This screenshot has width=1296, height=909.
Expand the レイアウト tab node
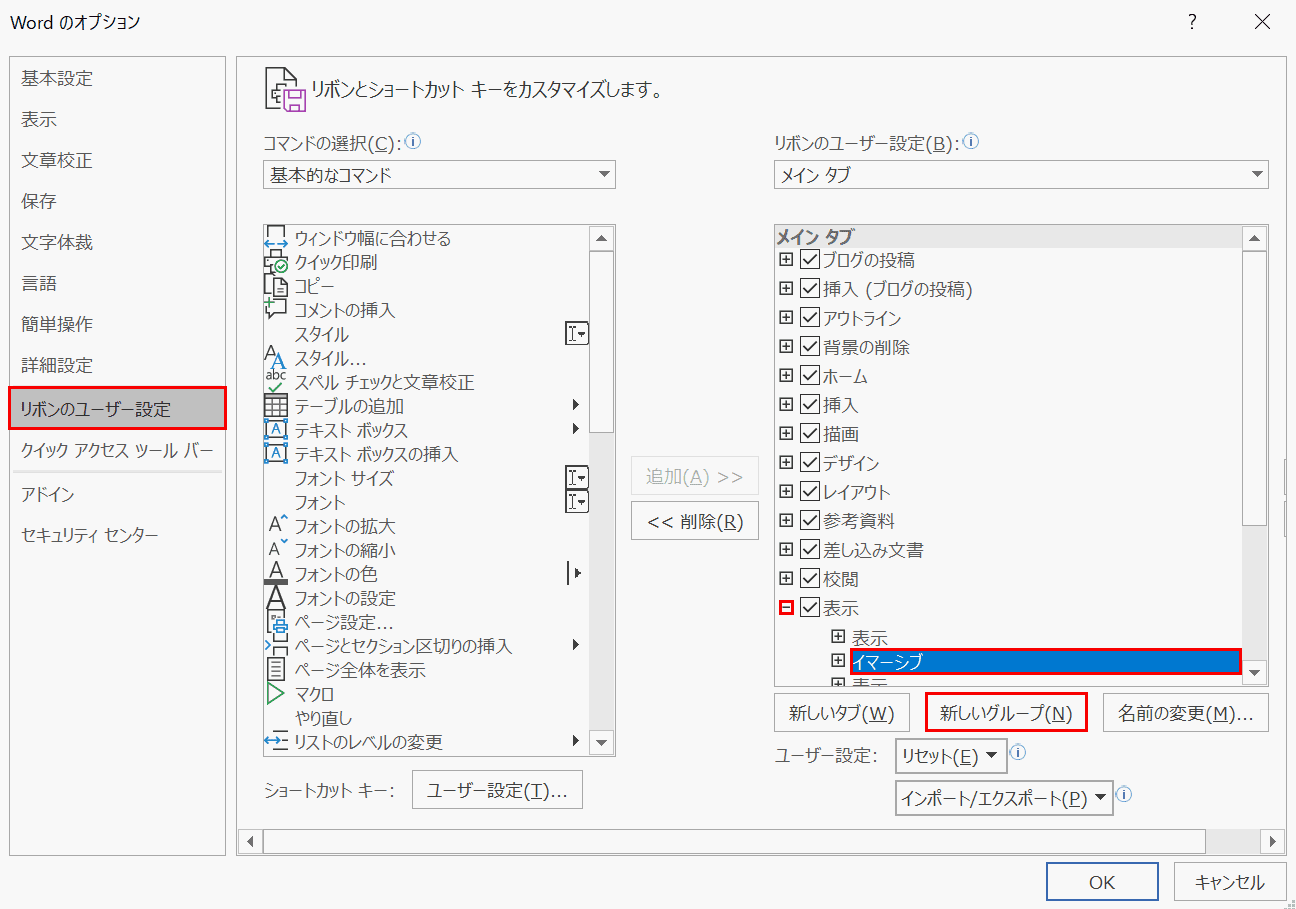[786, 492]
